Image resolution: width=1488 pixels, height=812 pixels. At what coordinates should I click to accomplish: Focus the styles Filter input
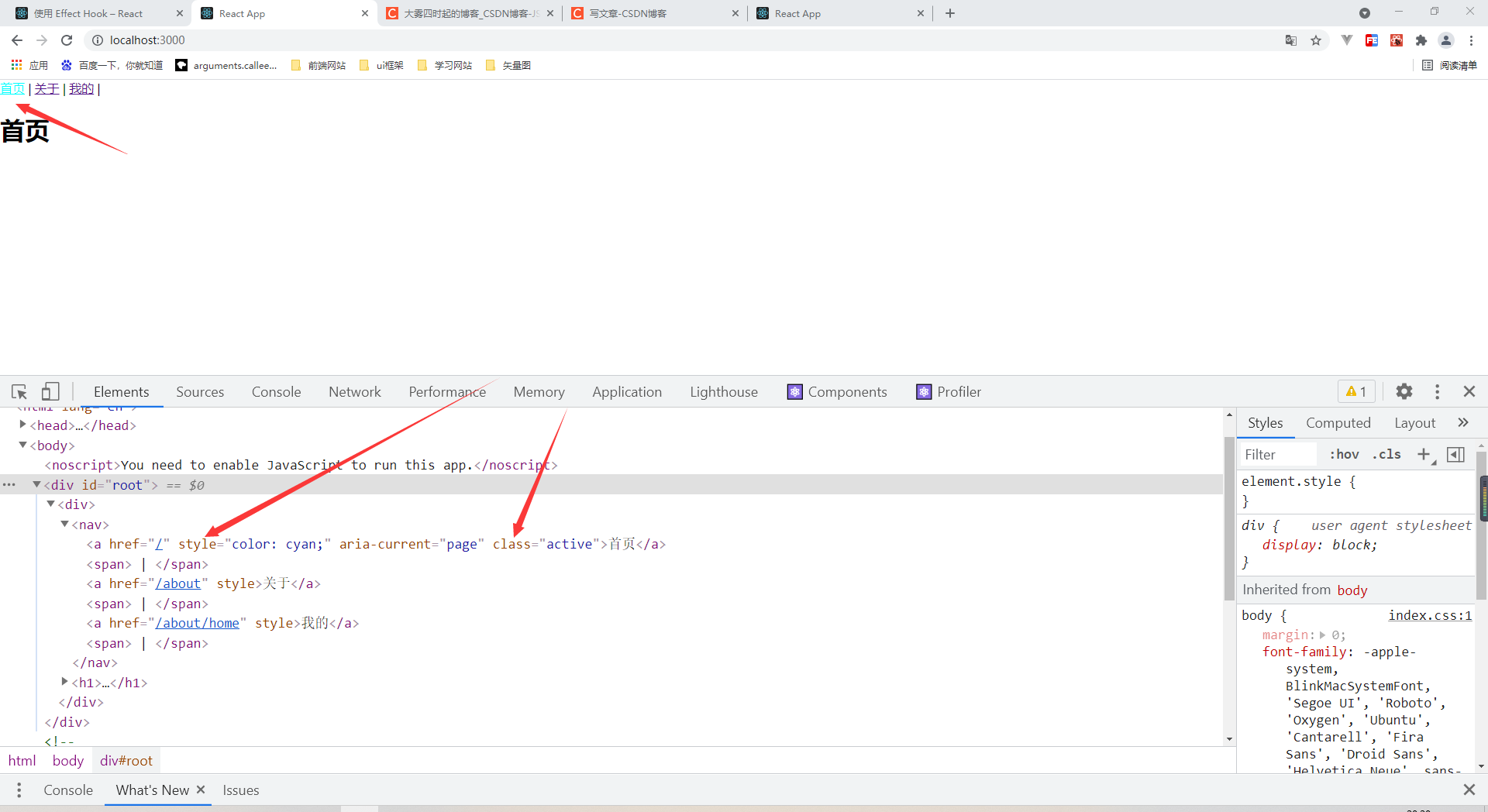pos(1278,455)
